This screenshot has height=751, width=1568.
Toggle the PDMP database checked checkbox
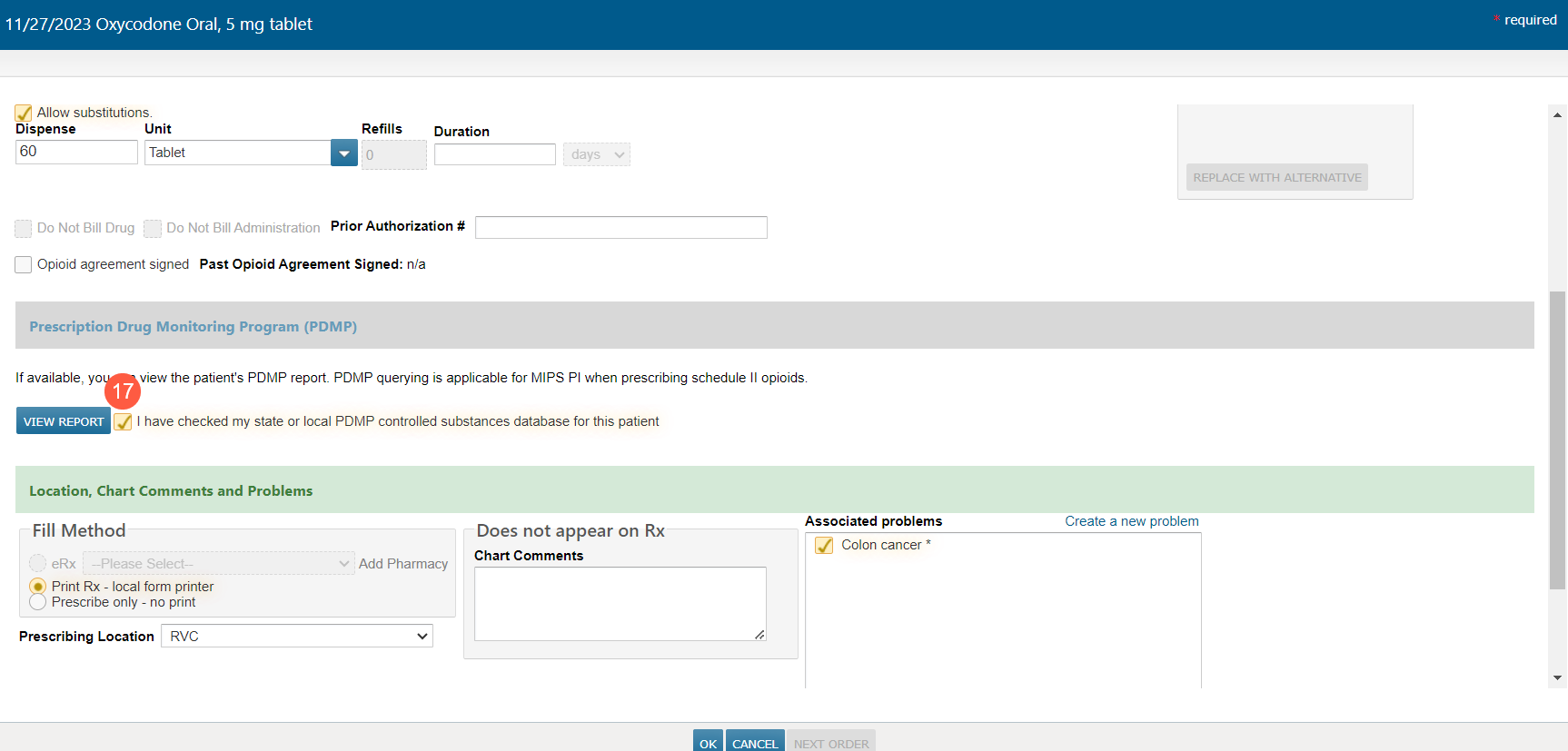[124, 421]
